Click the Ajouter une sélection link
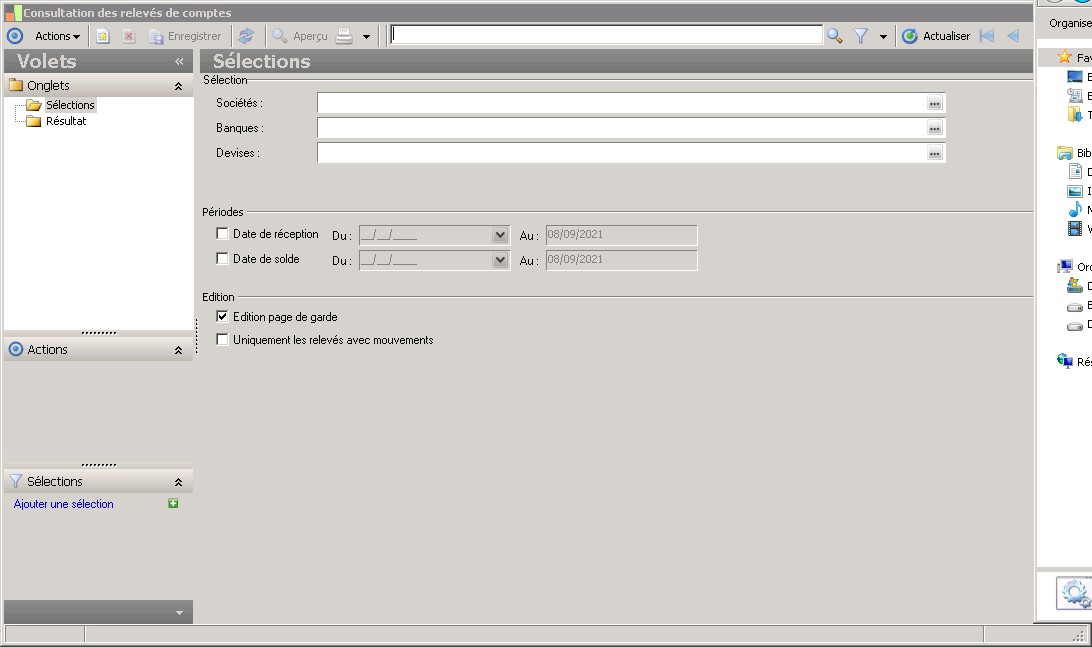This screenshot has height=647, width=1092. pyautogui.click(x=63, y=504)
